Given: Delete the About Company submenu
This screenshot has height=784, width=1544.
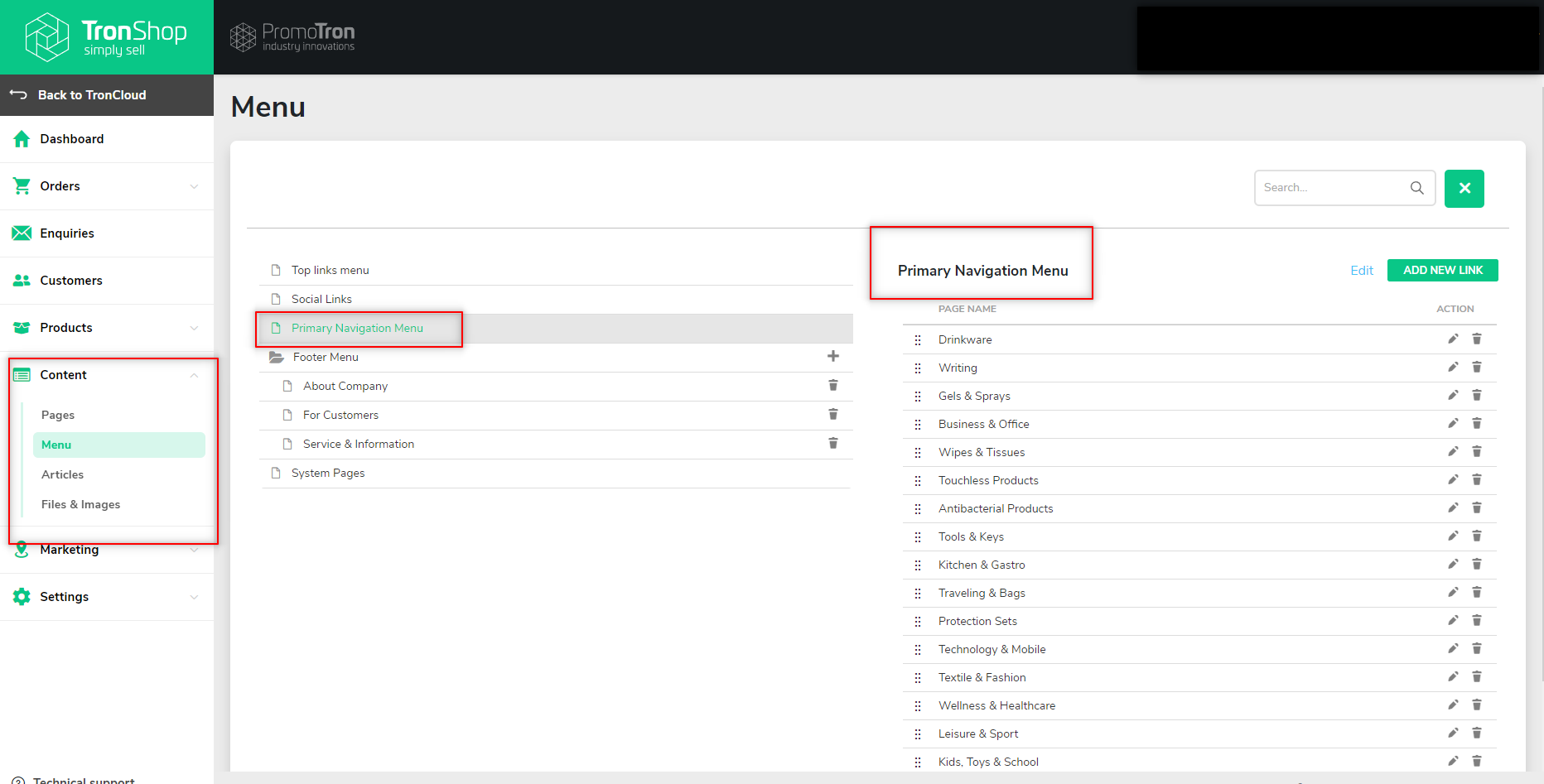Looking at the screenshot, I should tap(833, 385).
